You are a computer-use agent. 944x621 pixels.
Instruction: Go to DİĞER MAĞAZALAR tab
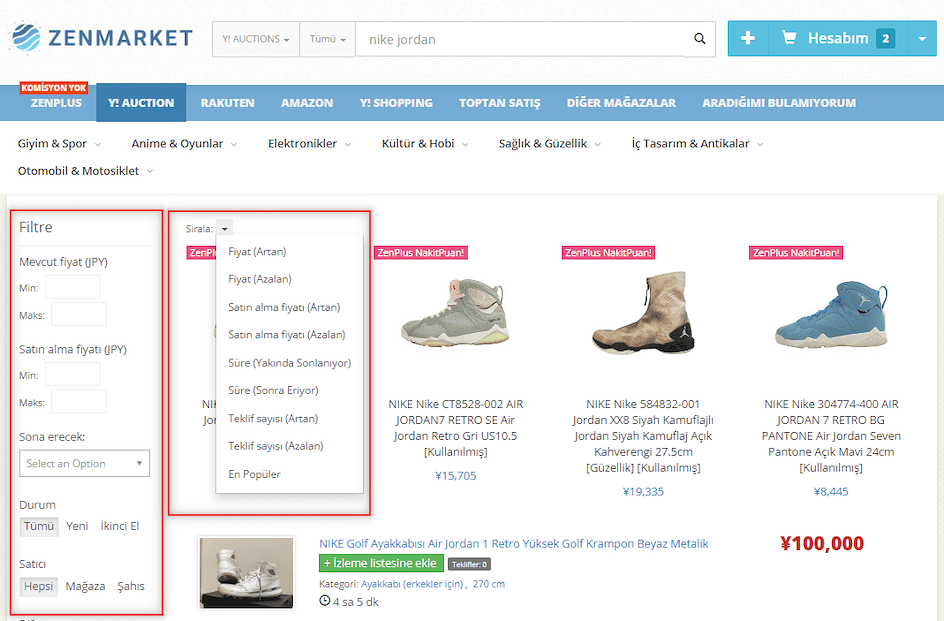click(621, 102)
